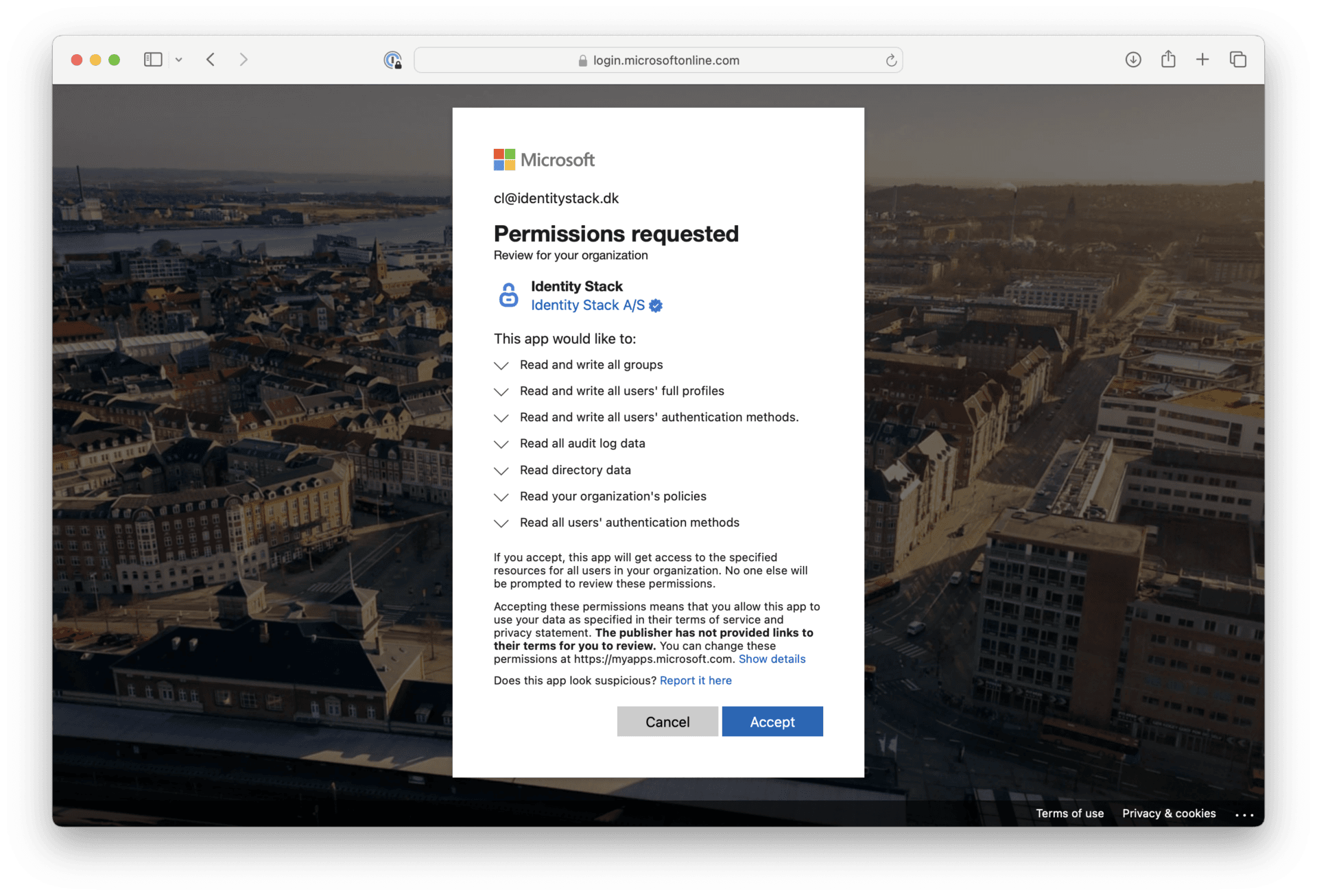Viewport: 1317px width, 896px height.
Task: Expand "Read your organization's policies" permission
Action: point(501,497)
